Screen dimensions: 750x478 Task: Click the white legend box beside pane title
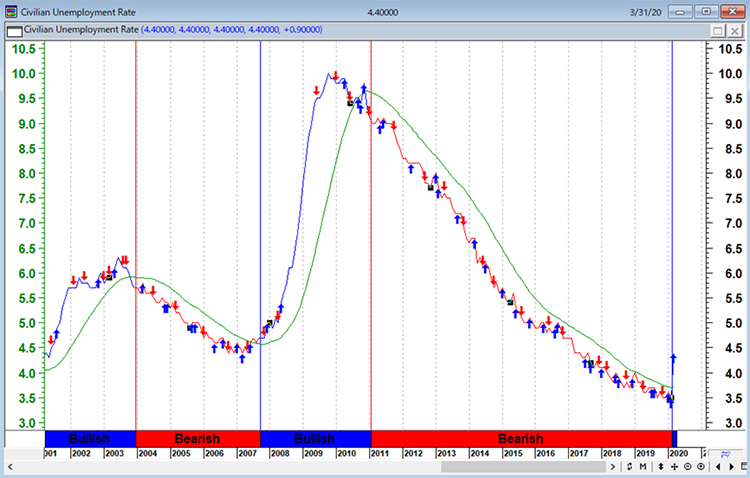click(x=11, y=31)
